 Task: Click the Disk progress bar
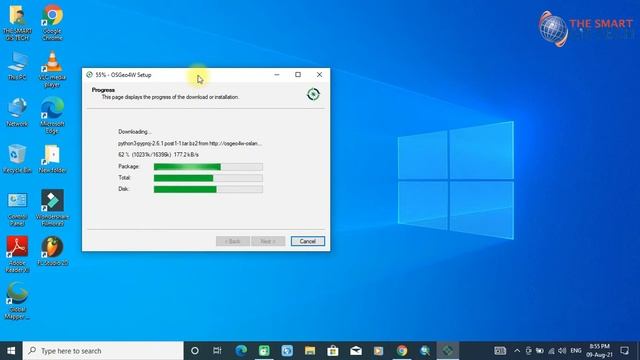pyautogui.click(x=208, y=189)
